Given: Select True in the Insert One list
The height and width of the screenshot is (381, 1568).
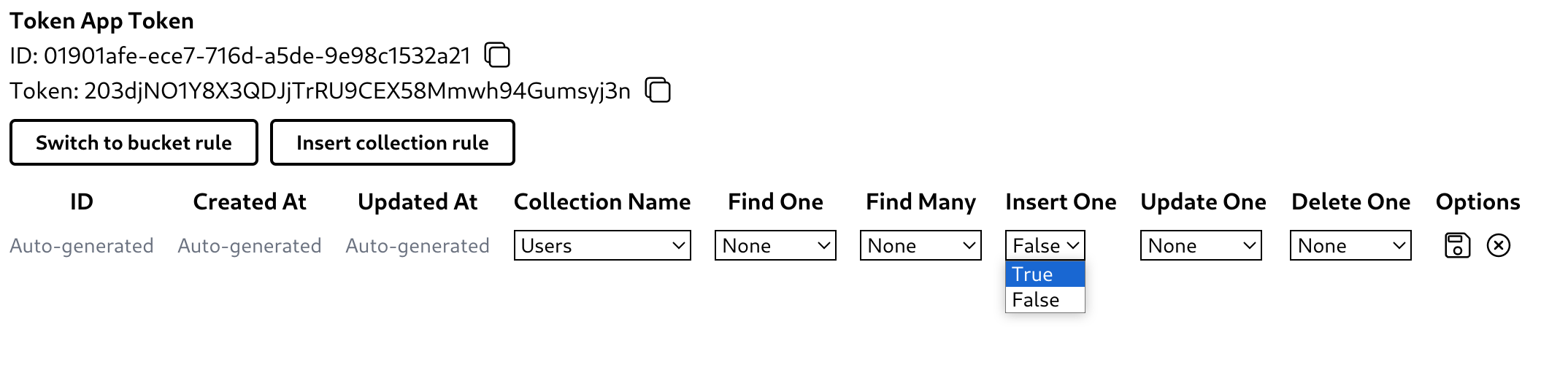Looking at the screenshot, I should 1045,274.
